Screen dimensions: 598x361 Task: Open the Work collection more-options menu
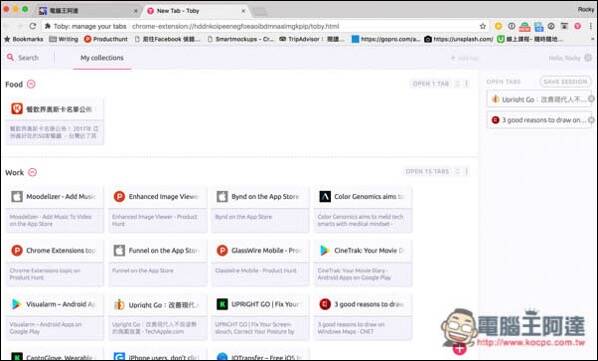click(x=467, y=172)
